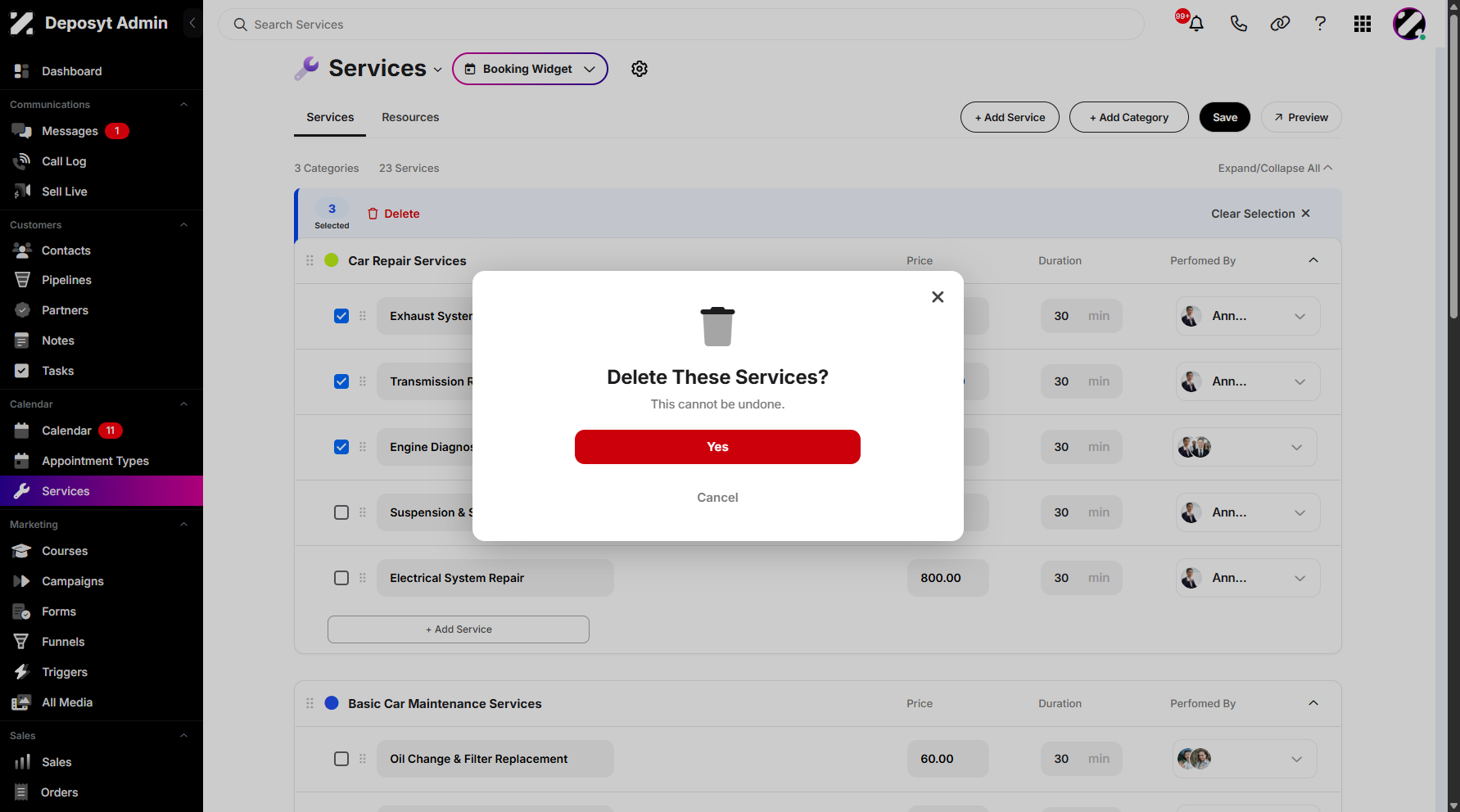Collapse the Car Repair Services category
Image resolution: width=1460 pixels, height=812 pixels.
pyautogui.click(x=1313, y=260)
